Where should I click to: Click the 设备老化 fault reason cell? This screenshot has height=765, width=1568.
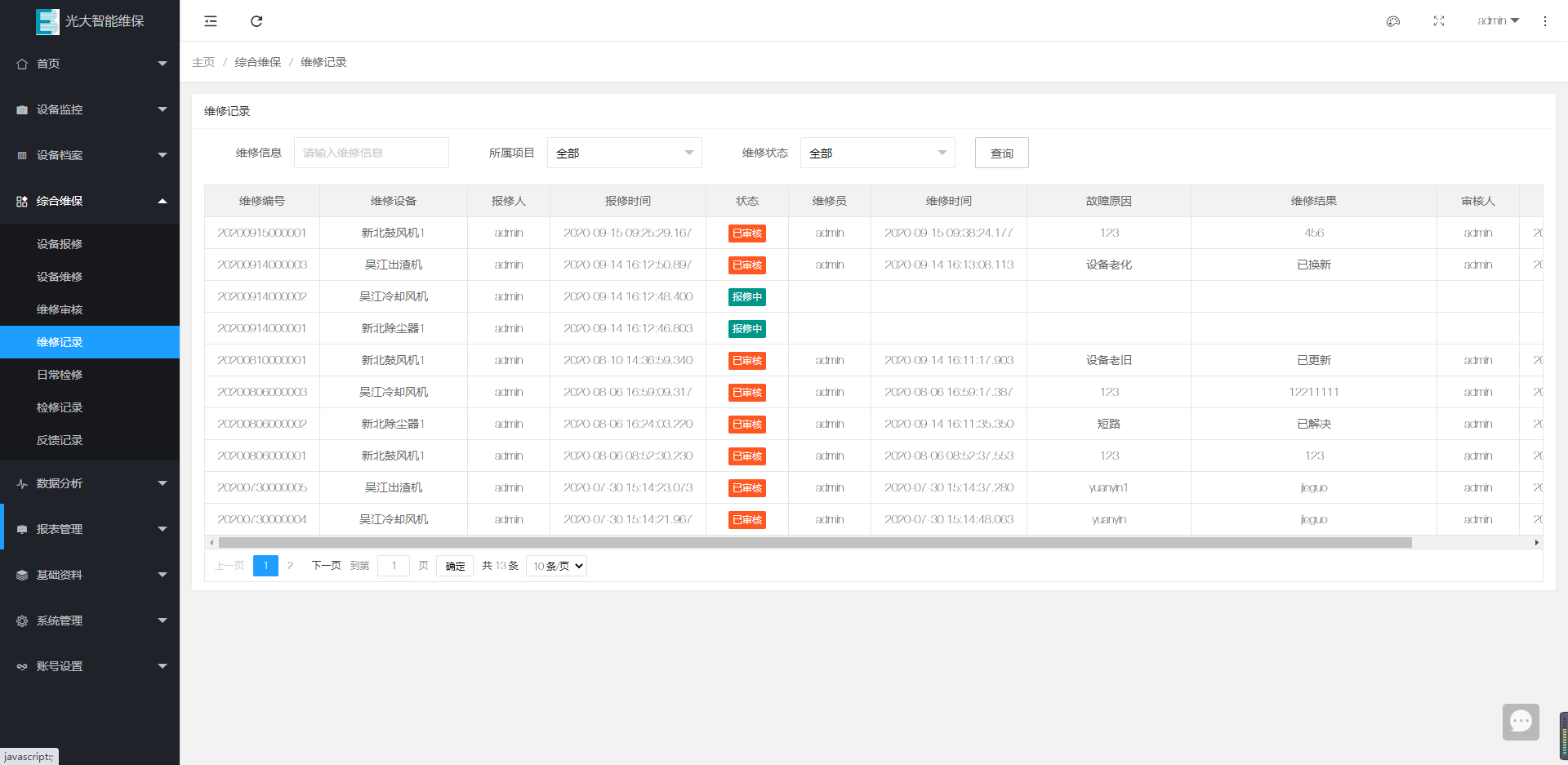tap(1109, 265)
